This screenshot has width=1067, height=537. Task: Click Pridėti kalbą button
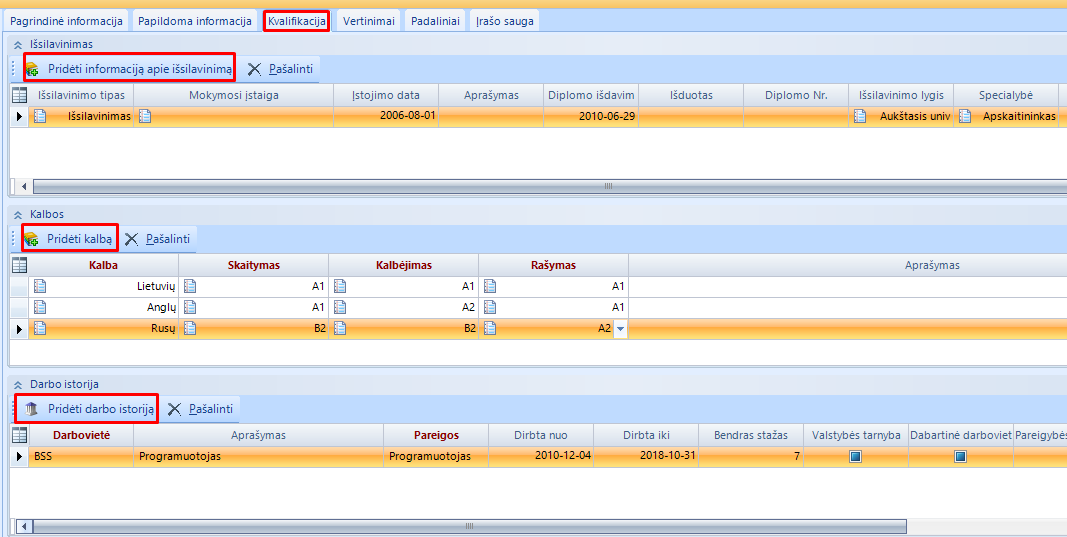pos(79,239)
